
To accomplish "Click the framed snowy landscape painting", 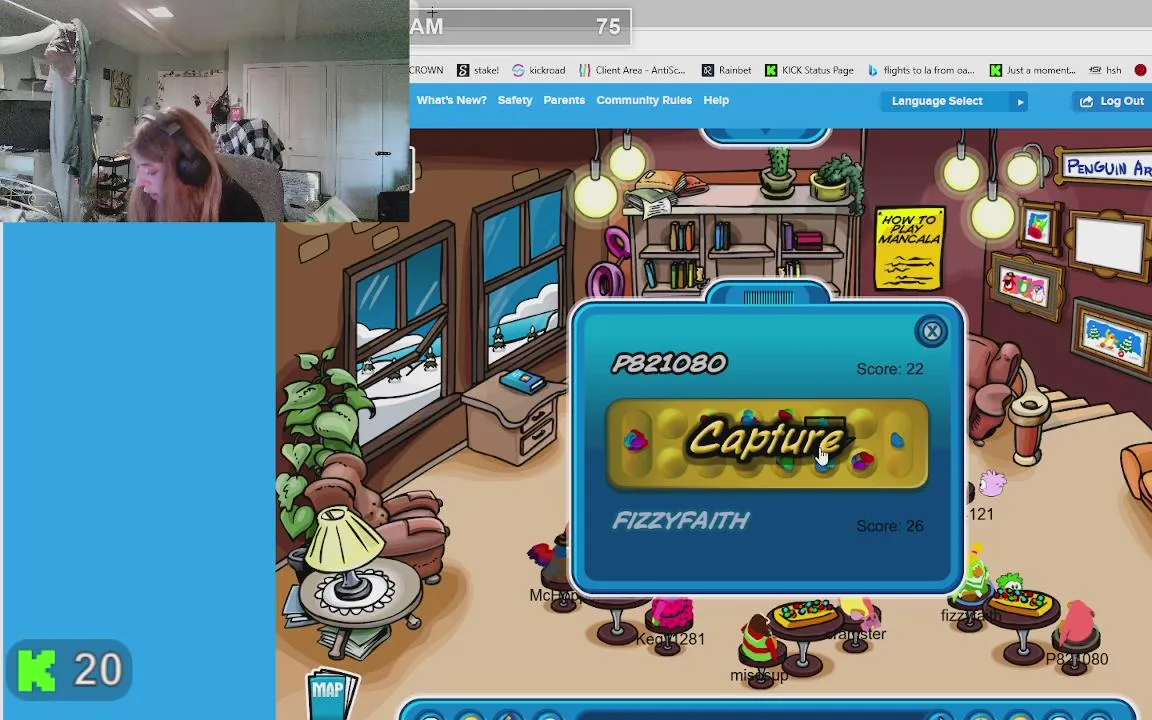I will 1112,337.
